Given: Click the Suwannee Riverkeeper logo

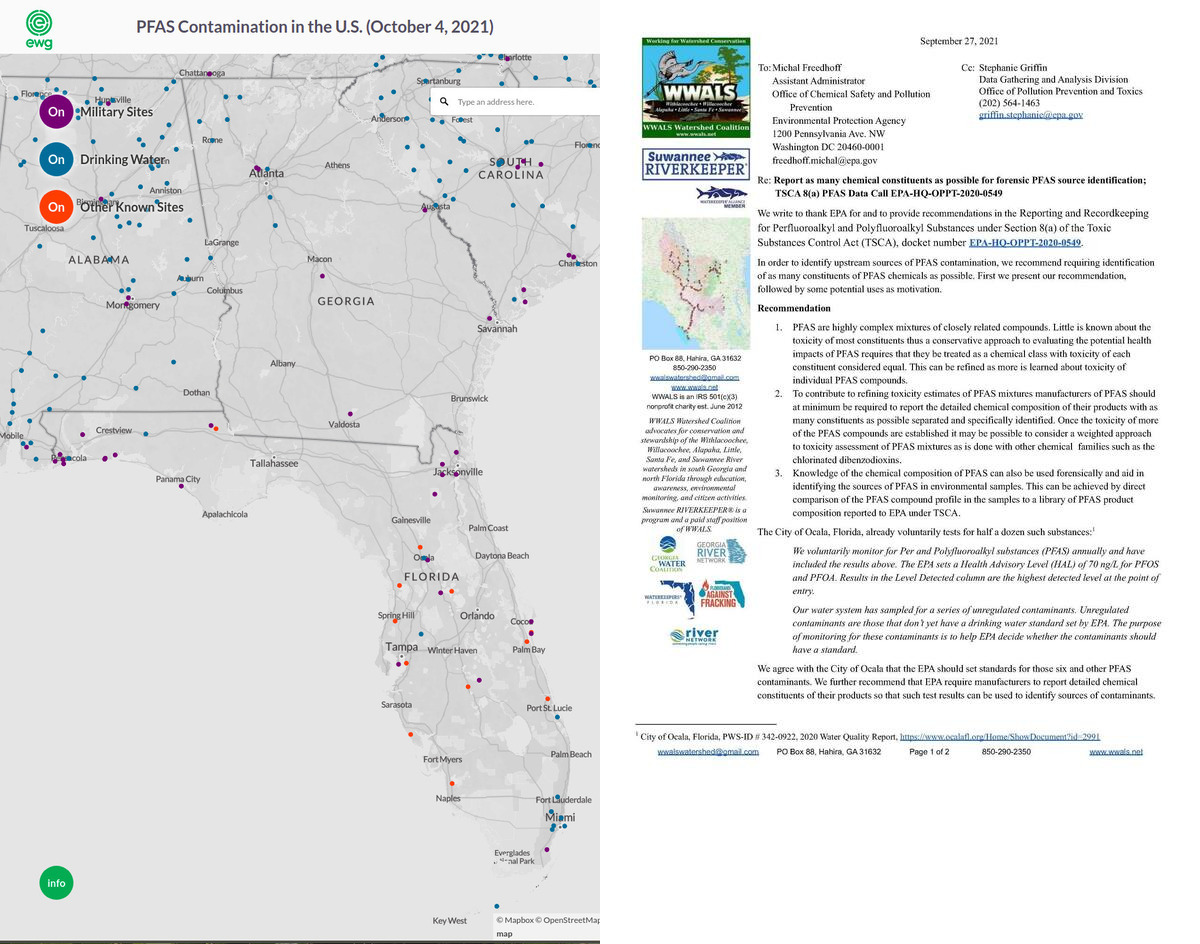Looking at the screenshot, I should click(694, 165).
